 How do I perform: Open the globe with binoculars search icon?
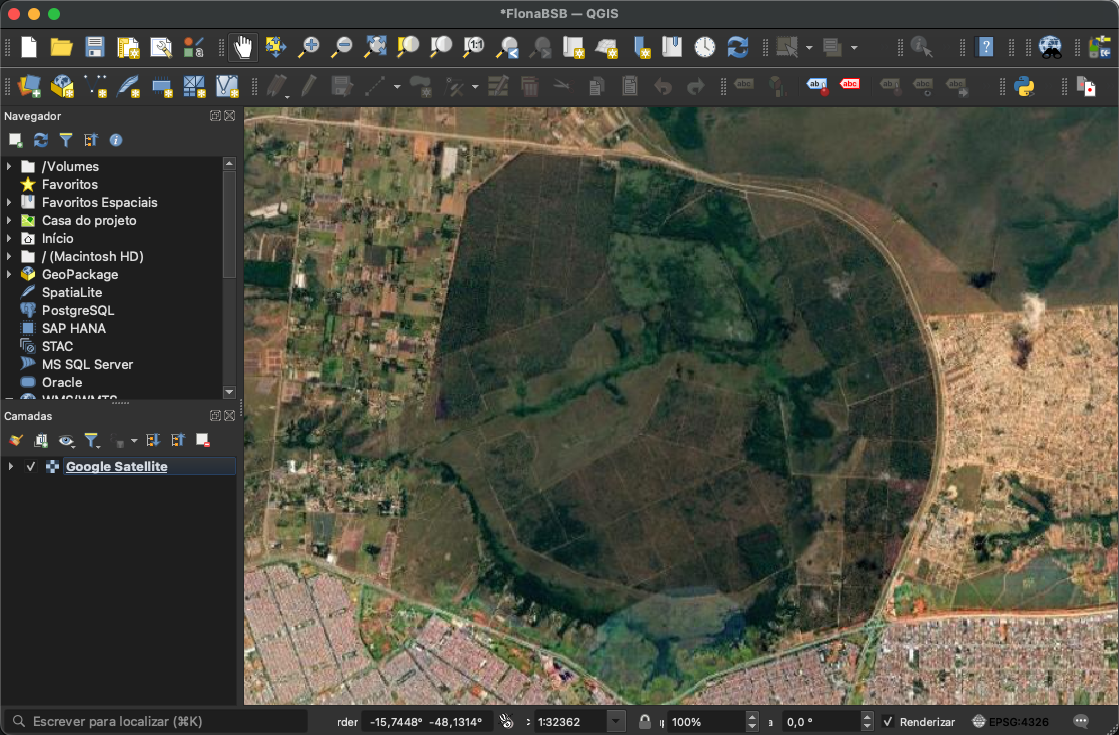[x=1050, y=47]
